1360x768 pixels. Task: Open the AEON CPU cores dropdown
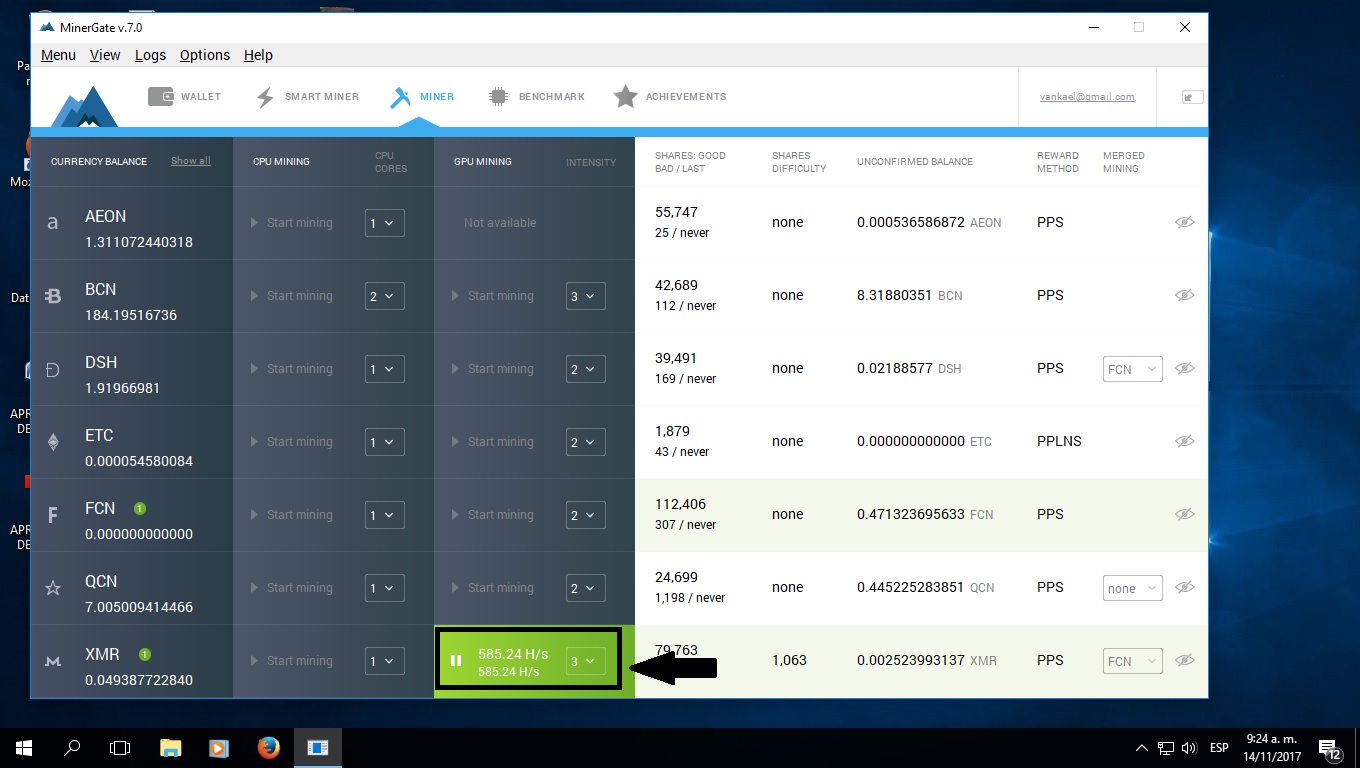pos(385,223)
